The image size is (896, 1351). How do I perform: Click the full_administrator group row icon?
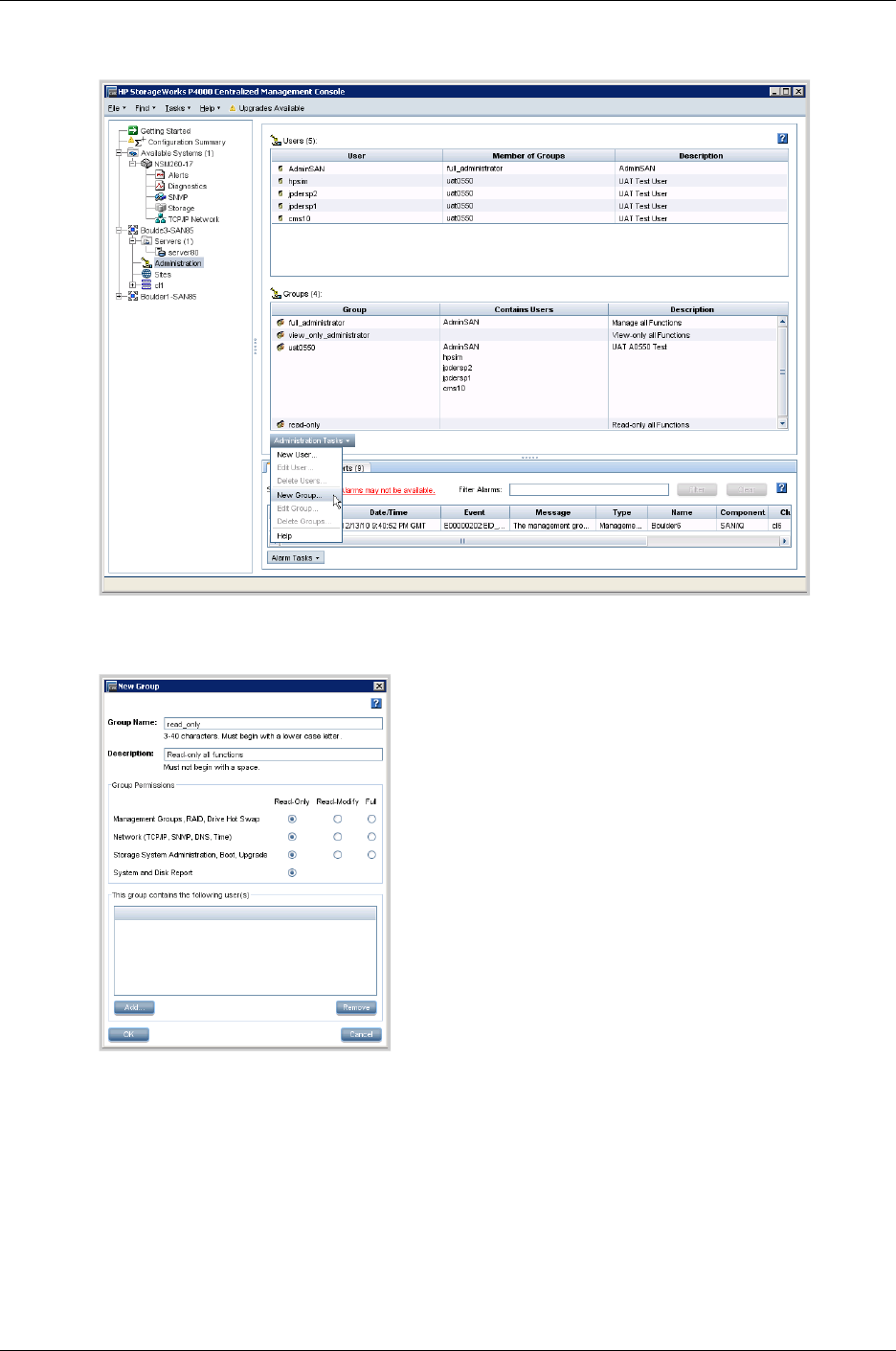(280, 323)
